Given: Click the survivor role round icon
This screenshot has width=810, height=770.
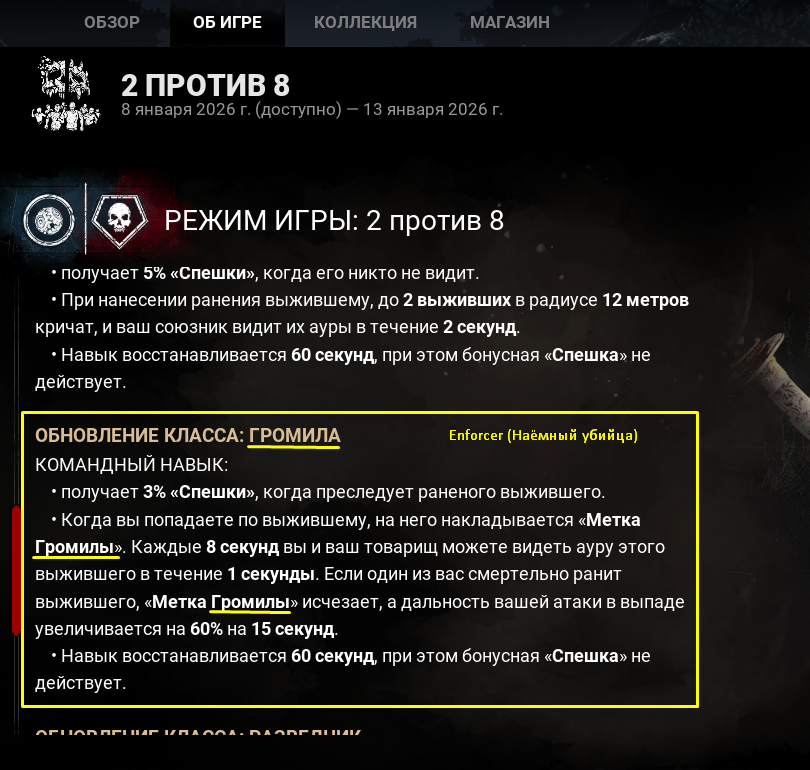Looking at the screenshot, I should pos(49,219).
